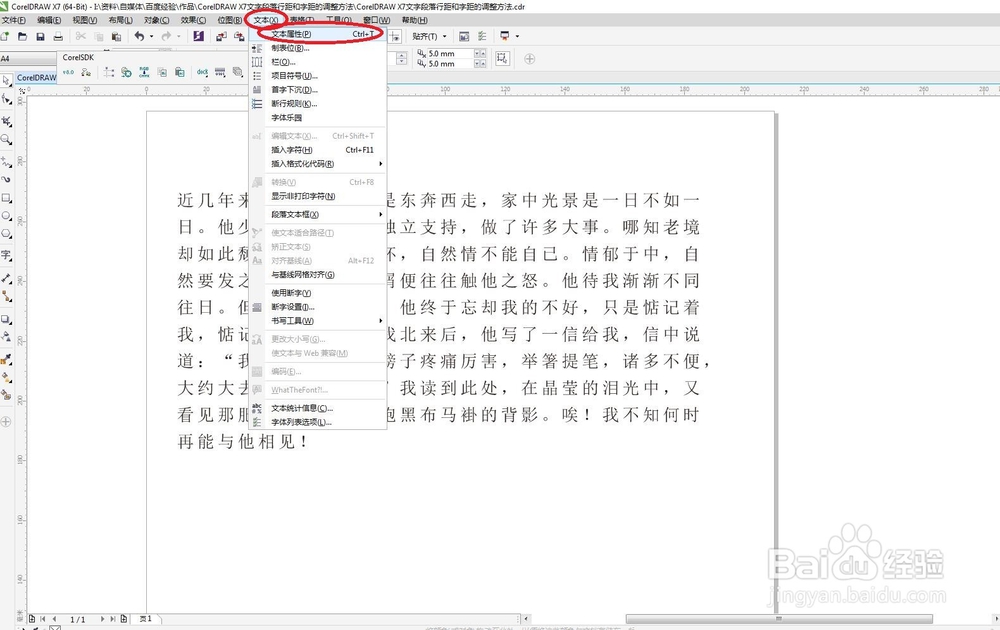Expand the Undo history dropdown arrow
This screenshot has width=1000, height=630.
coord(151,36)
